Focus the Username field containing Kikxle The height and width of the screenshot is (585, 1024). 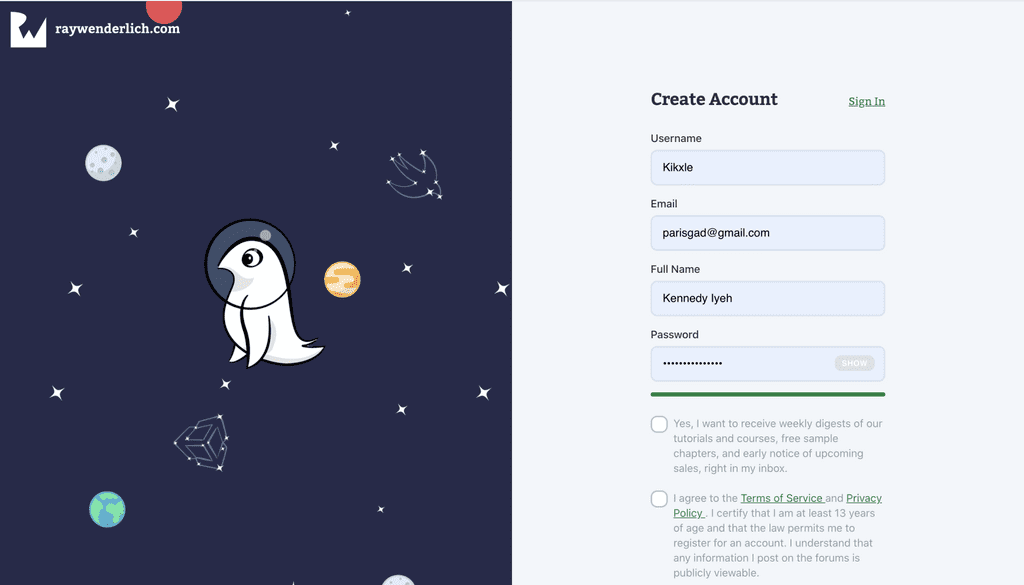(767, 168)
